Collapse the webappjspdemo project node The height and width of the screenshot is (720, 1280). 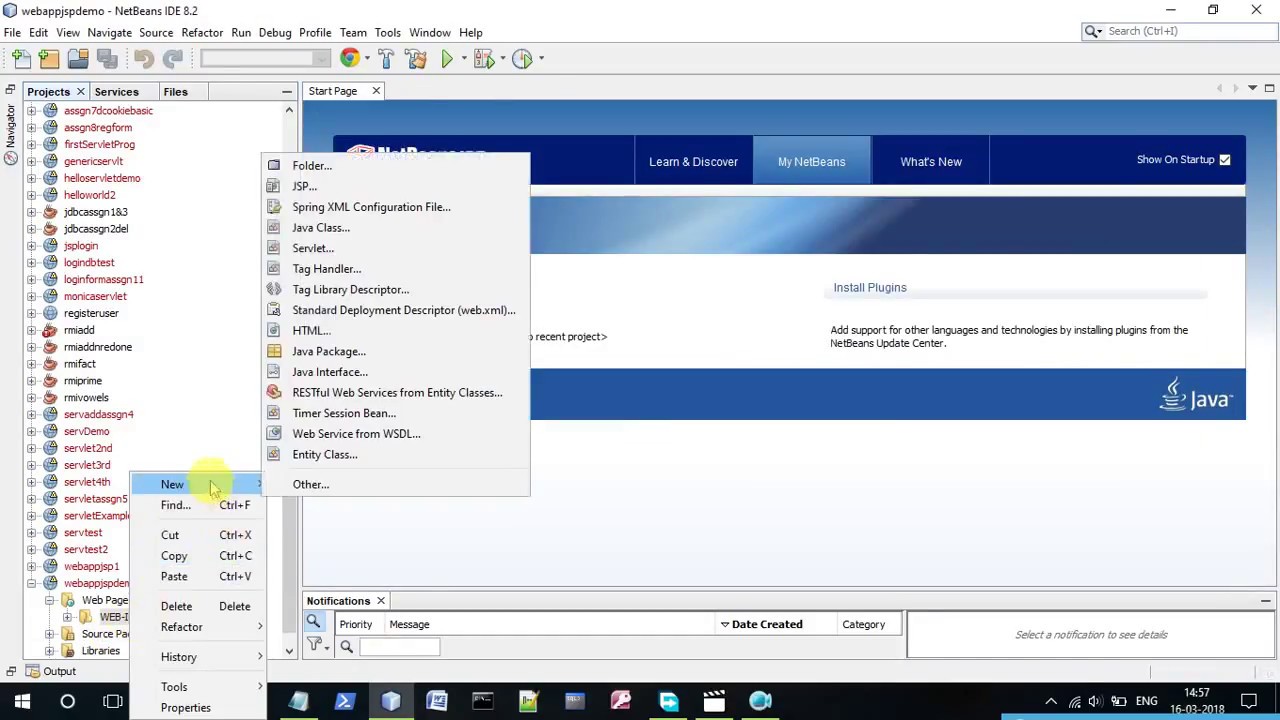click(31, 583)
